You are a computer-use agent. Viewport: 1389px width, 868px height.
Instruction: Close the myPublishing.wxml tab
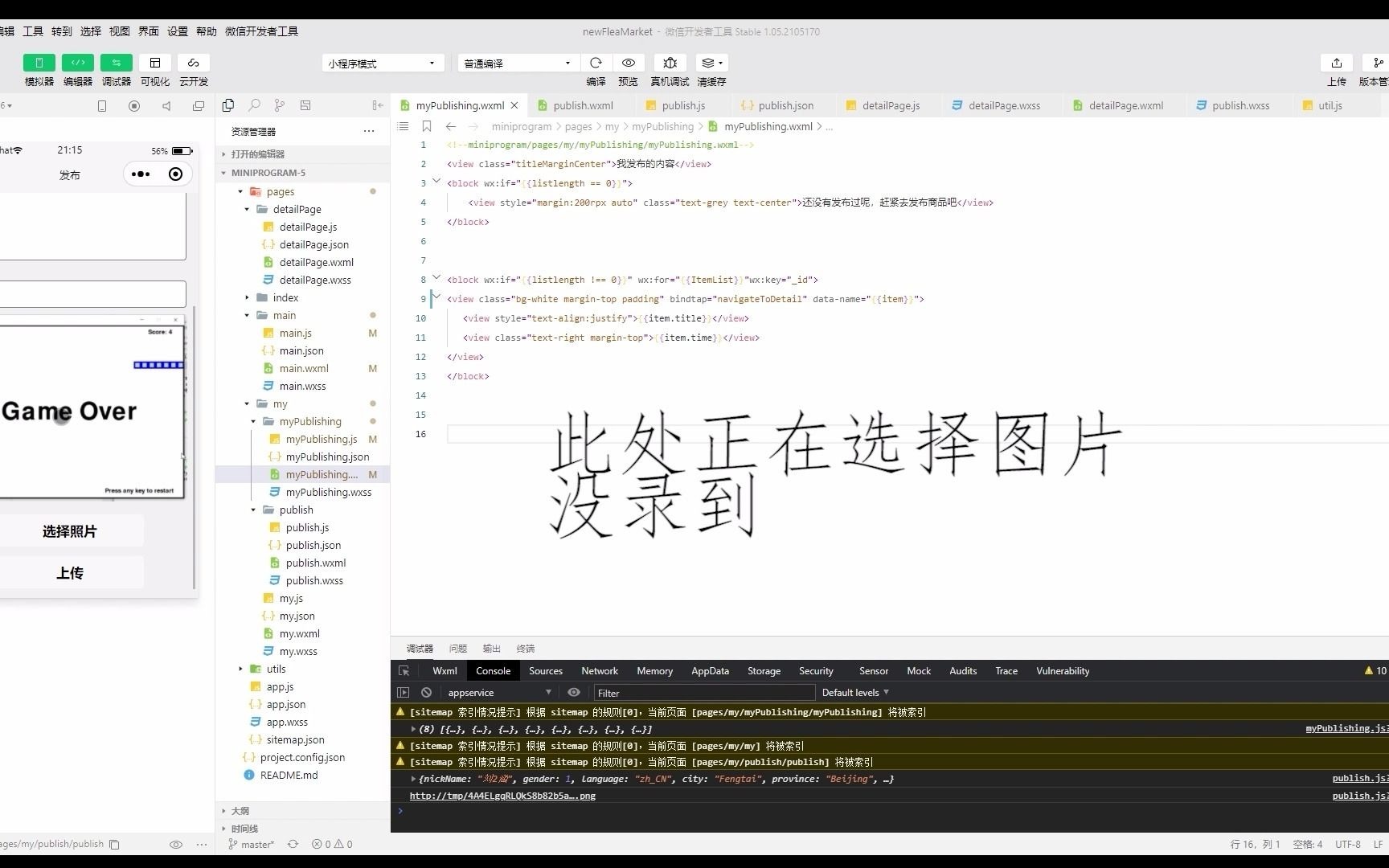pos(514,105)
